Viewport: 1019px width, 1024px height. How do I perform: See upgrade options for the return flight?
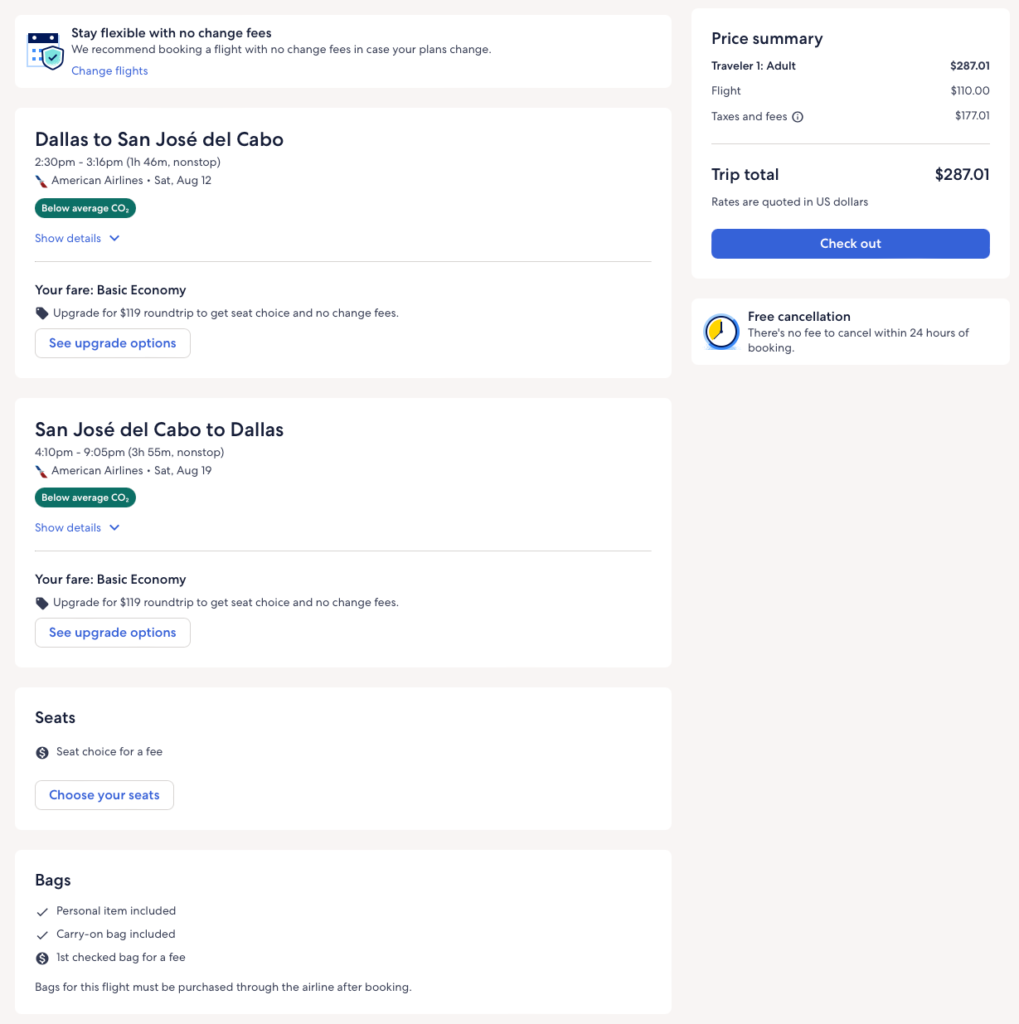pos(112,633)
